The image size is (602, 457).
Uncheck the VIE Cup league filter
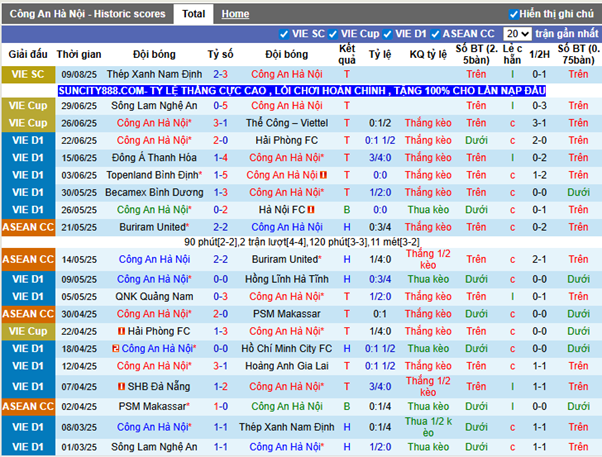[332, 35]
